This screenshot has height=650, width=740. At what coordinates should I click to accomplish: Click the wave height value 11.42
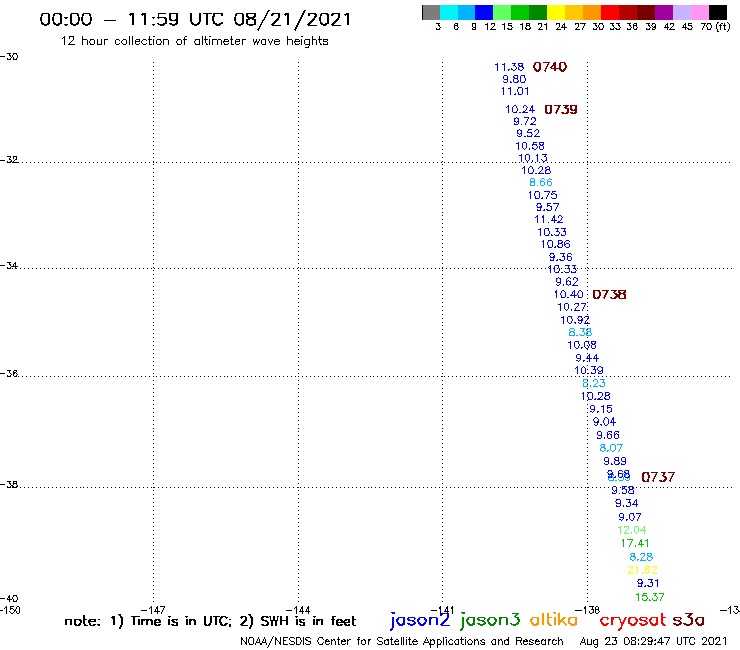pos(548,219)
